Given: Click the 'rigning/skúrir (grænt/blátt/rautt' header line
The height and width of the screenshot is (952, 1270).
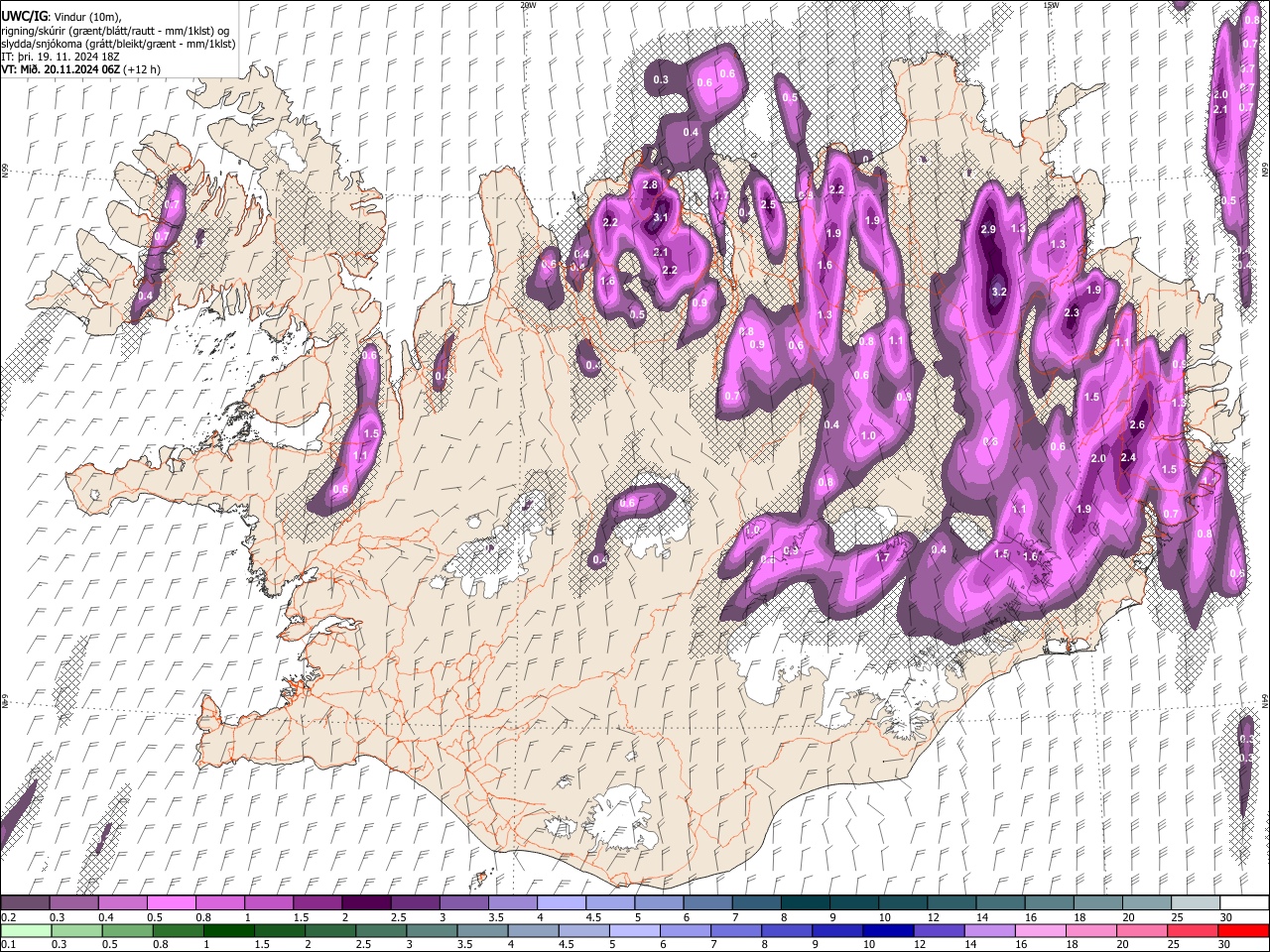Looking at the screenshot, I should 115,31.
